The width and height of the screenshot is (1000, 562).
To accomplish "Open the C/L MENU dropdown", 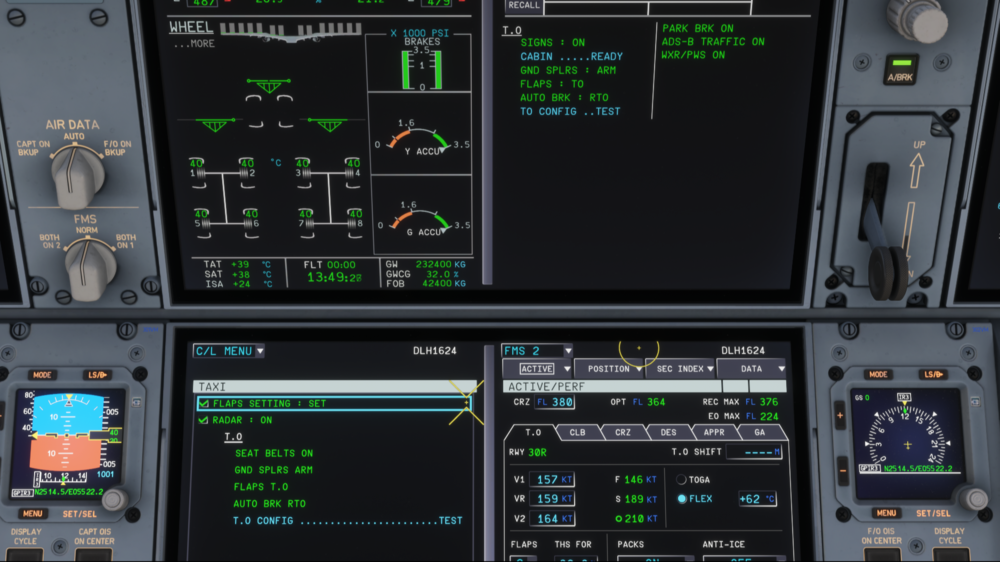I will [229, 351].
